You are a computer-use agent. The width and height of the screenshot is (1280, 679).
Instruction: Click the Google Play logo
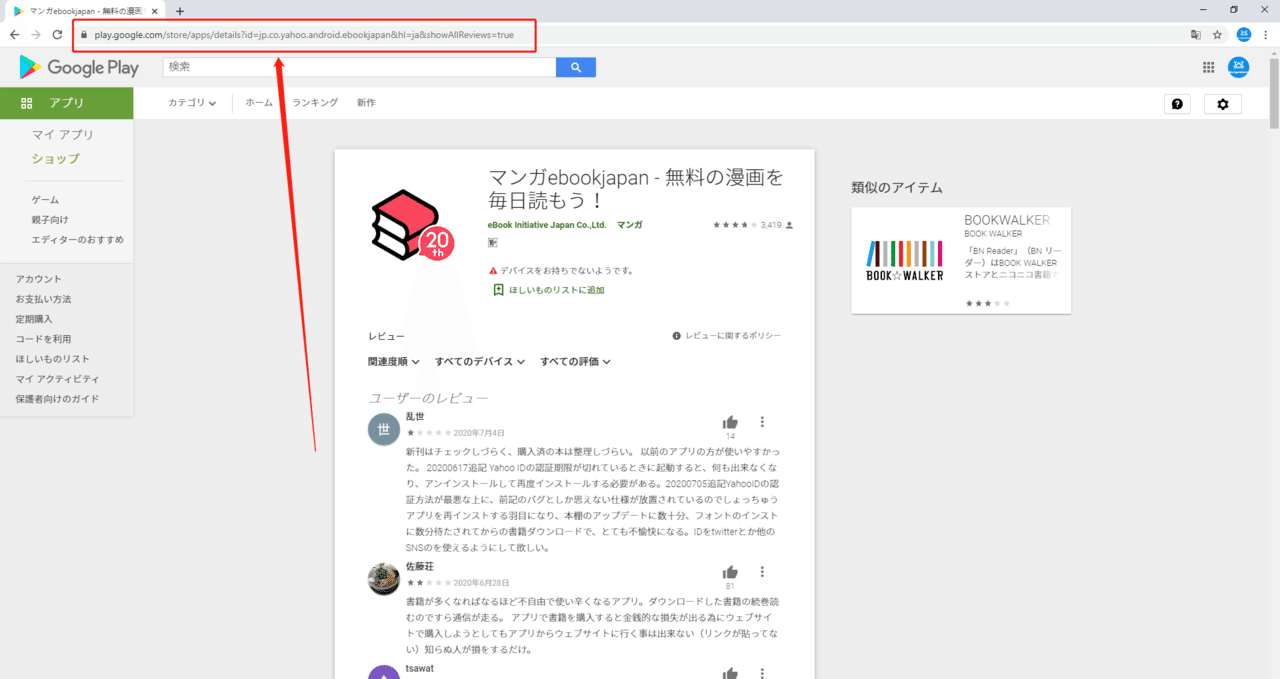tap(79, 68)
